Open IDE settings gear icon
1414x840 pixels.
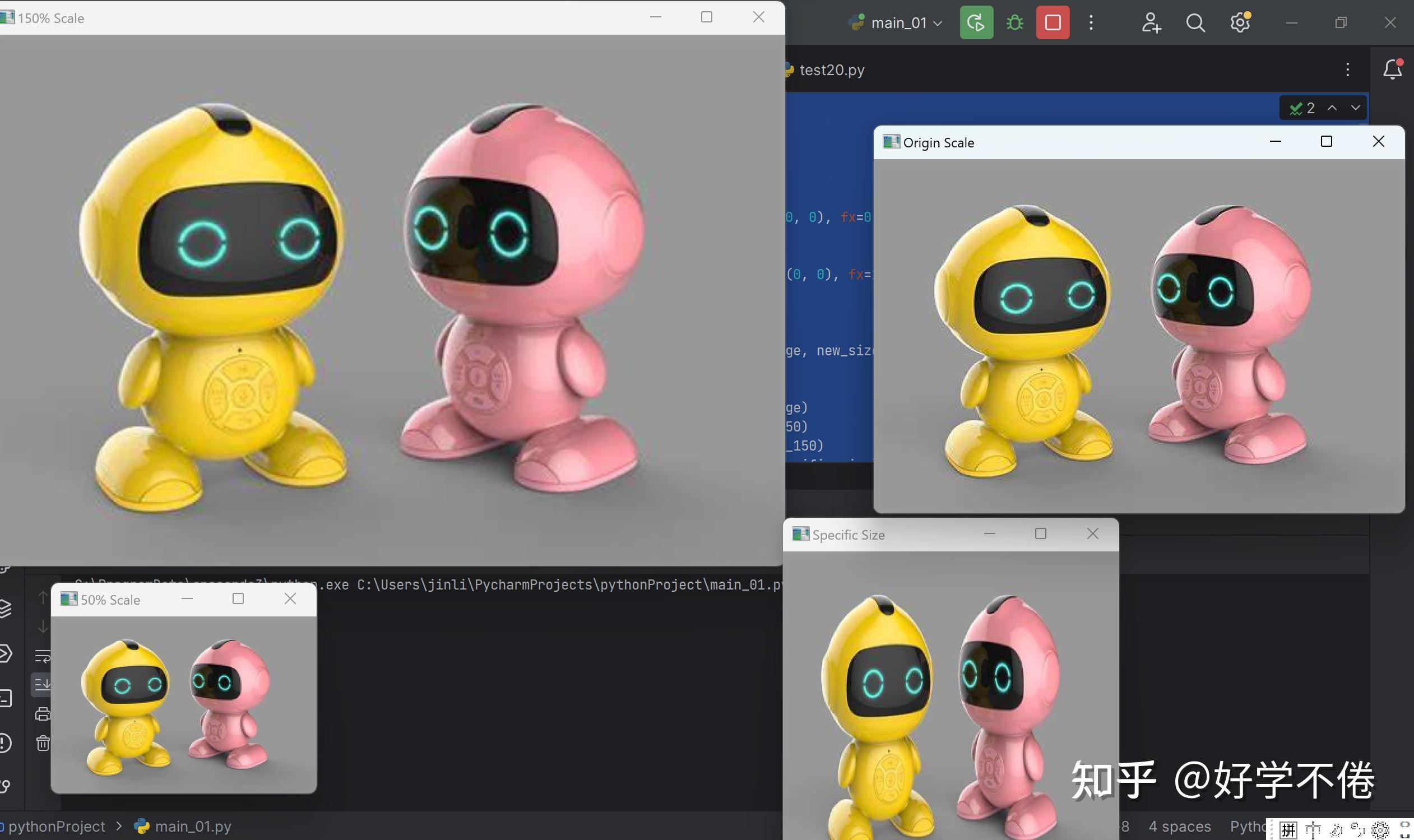coord(1240,22)
